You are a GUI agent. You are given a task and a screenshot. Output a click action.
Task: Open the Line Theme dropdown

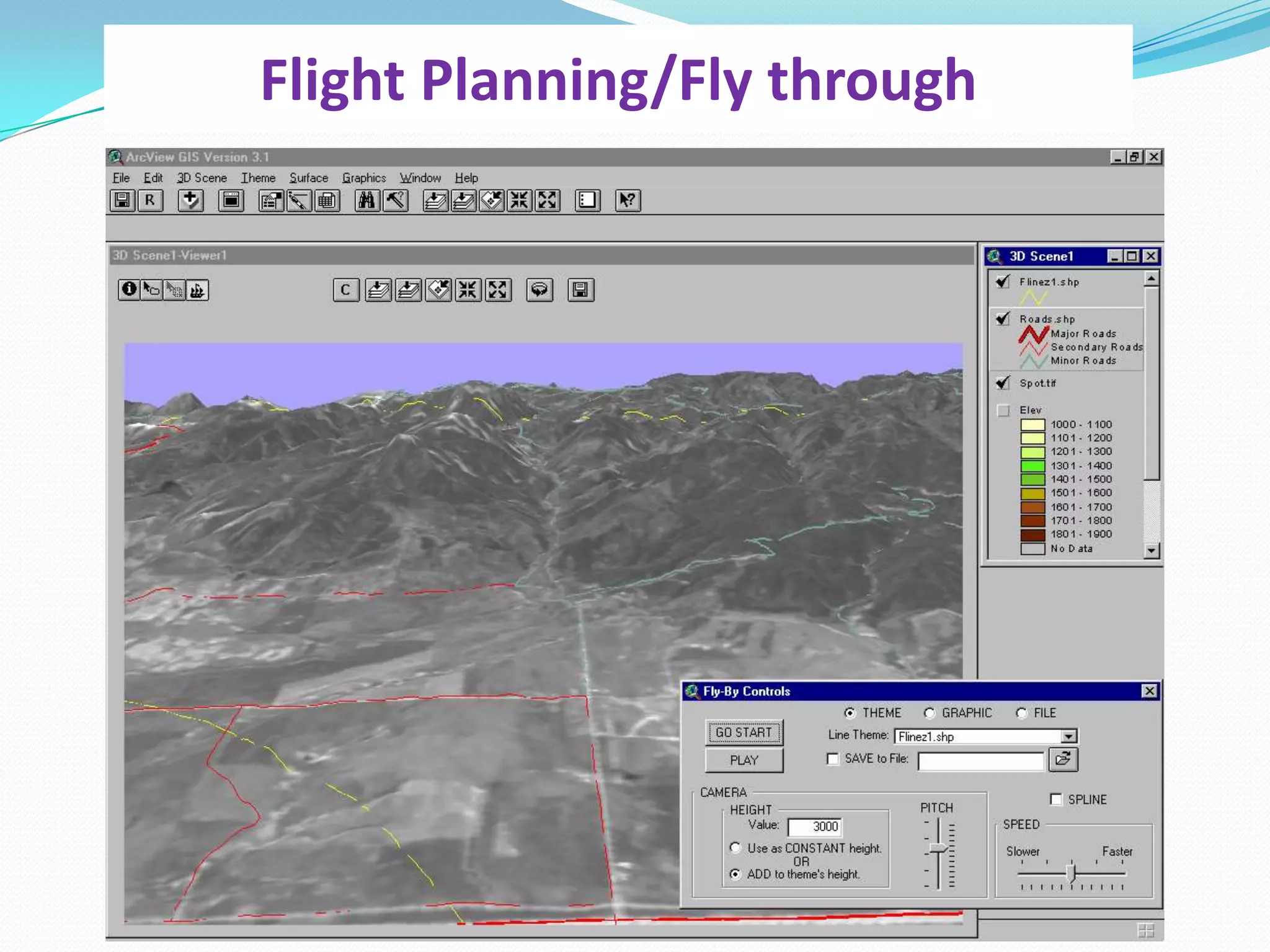click(x=1068, y=736)
